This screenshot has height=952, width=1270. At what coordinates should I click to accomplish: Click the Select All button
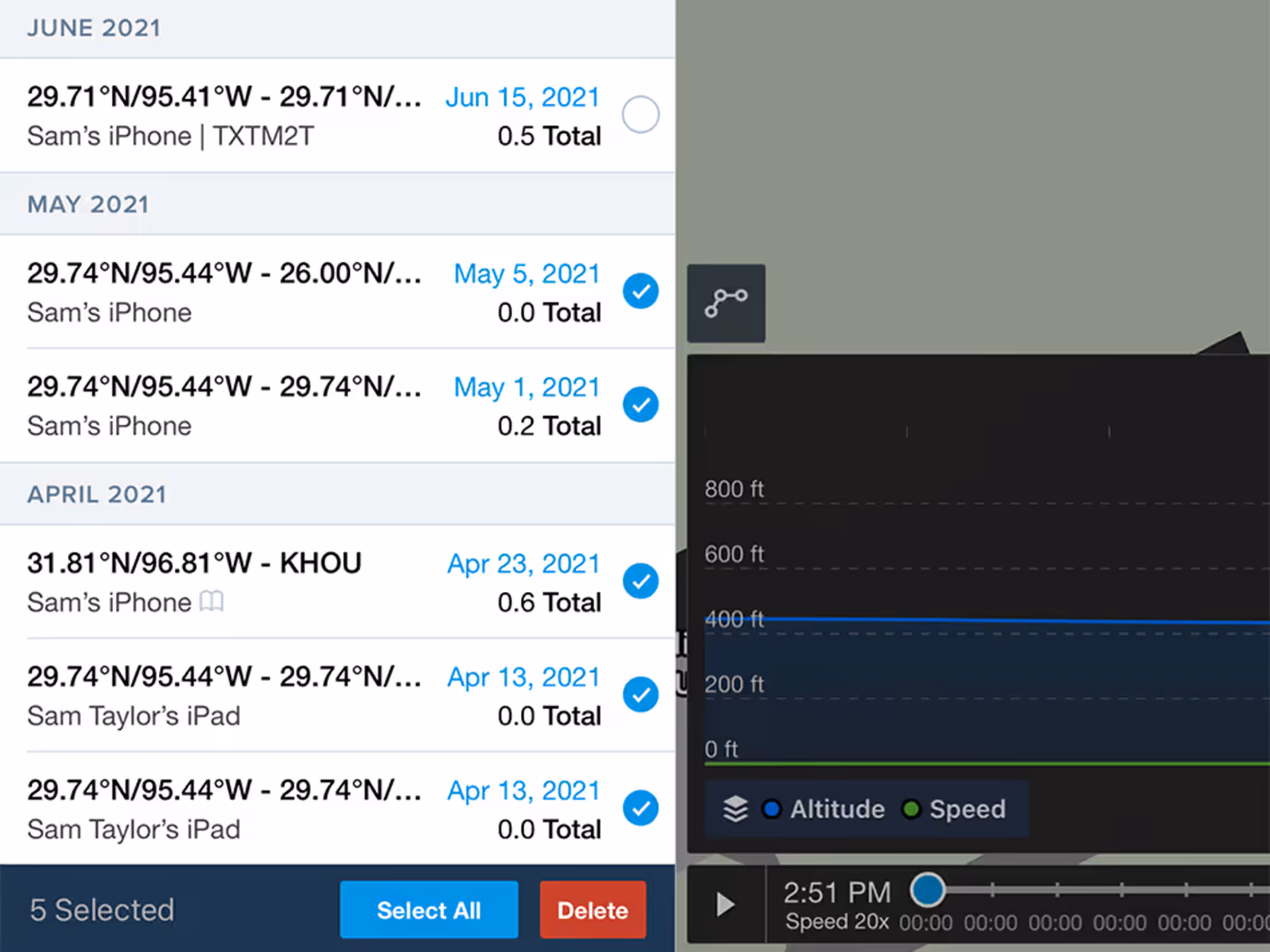click(x=428, y=910)
